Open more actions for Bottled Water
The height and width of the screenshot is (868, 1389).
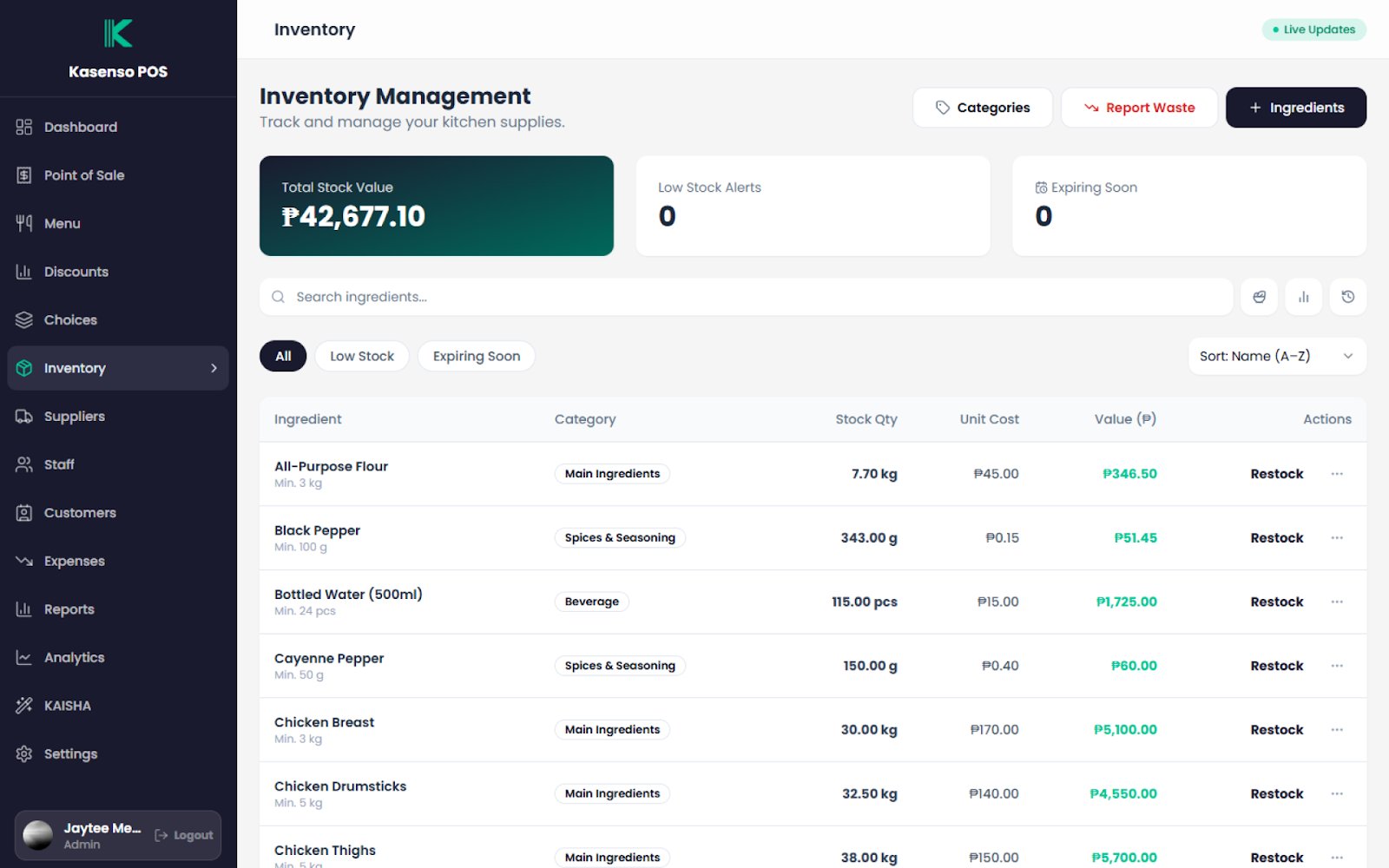click(x=1337, y=602)
